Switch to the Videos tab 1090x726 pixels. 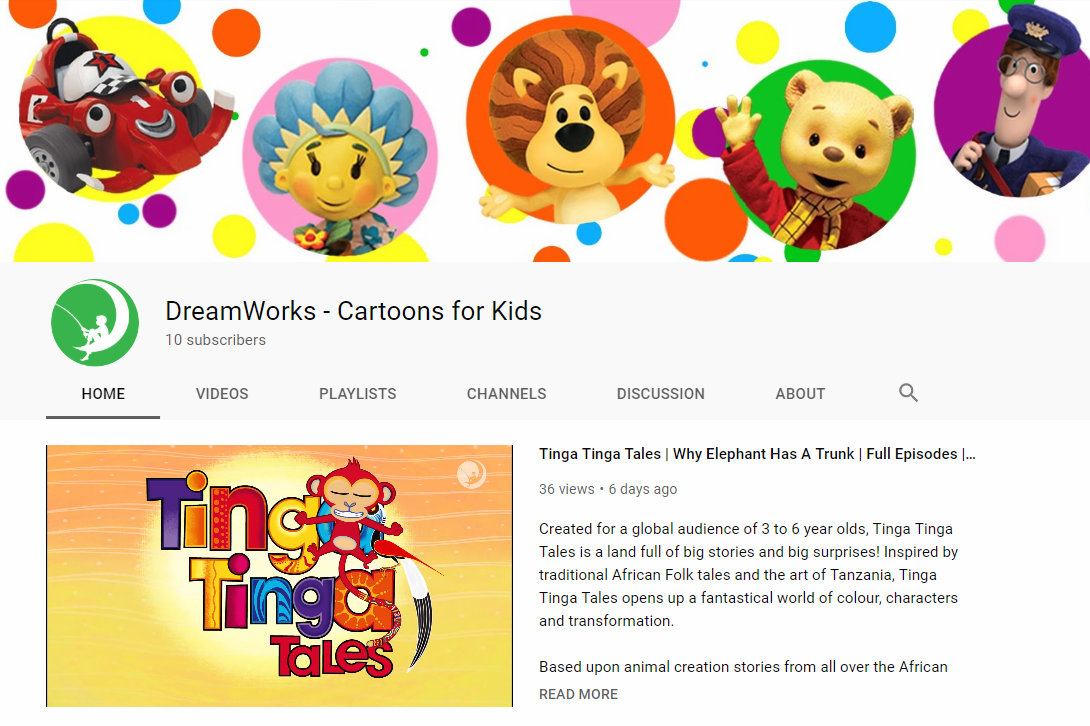coord(222,394)
